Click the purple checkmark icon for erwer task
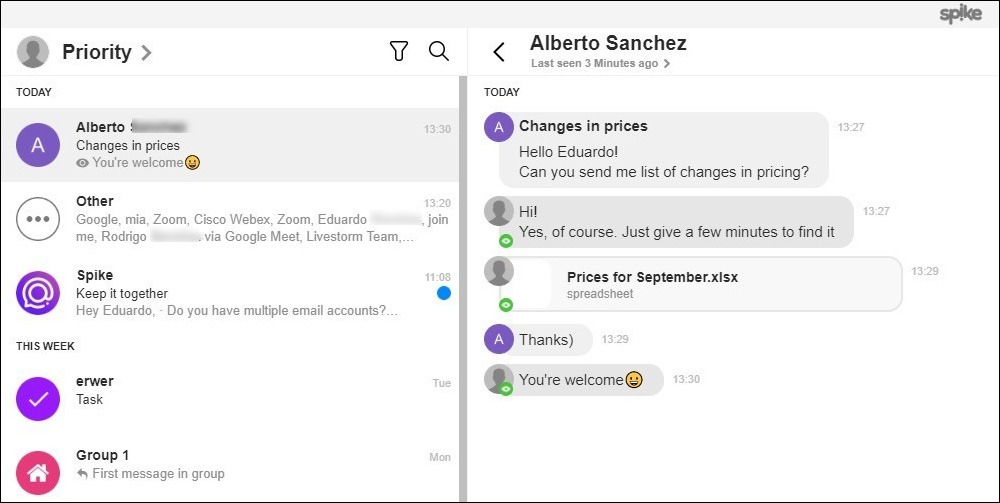 (38, 399)
